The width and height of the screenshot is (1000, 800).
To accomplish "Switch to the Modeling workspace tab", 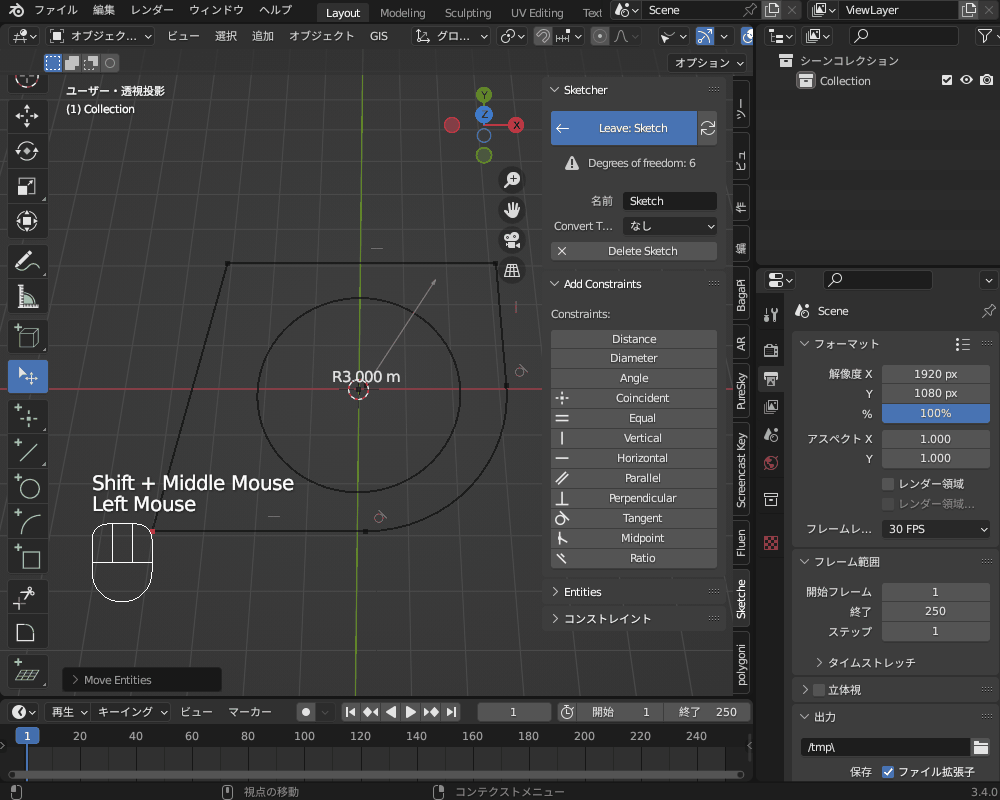I will click(x=402, y=12).
